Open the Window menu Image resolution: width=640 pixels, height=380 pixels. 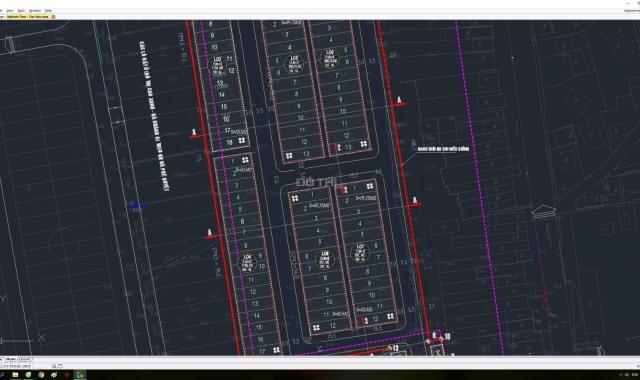(x=35, y=11)
